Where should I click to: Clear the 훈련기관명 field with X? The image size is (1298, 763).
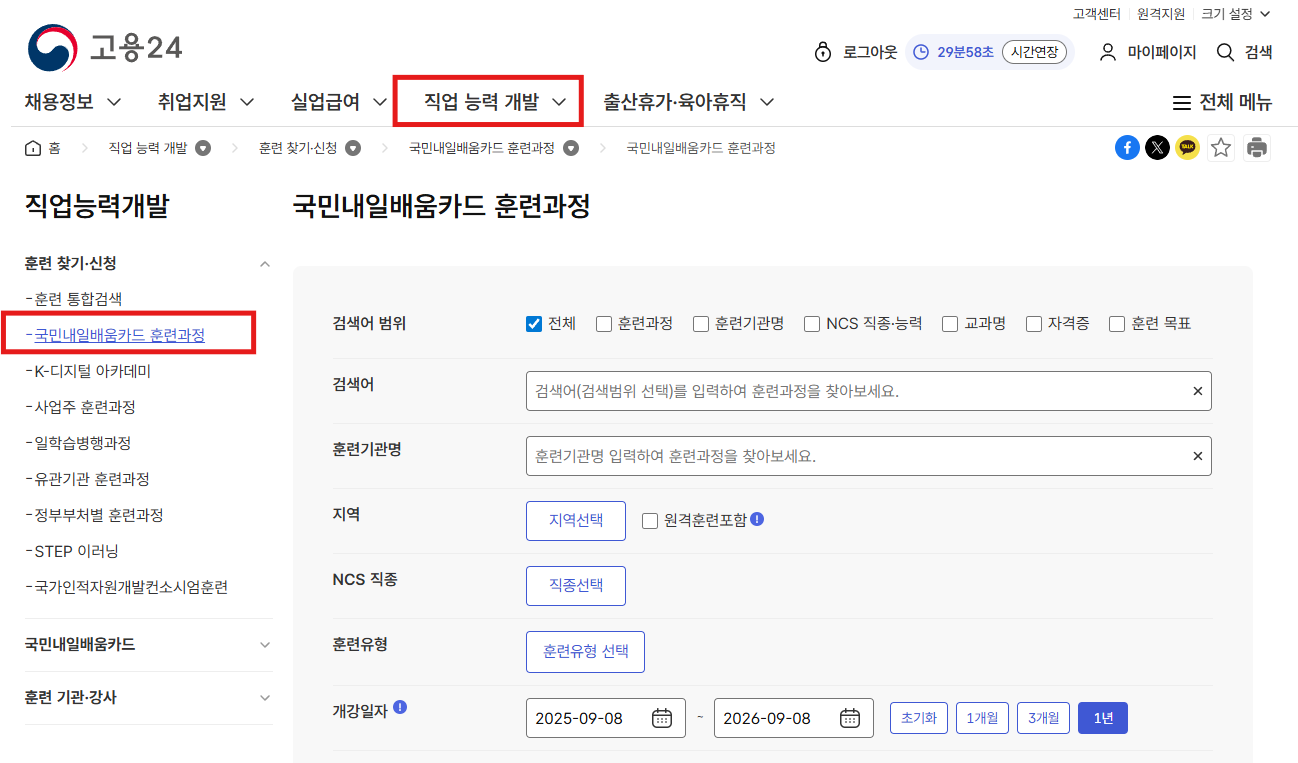click(1197, 456)
